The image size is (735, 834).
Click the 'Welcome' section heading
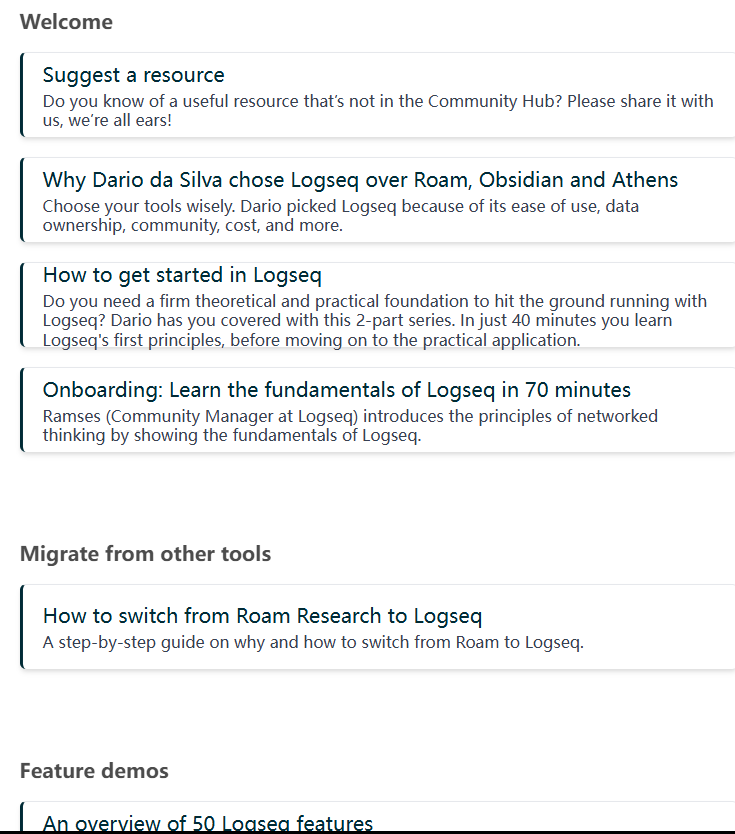(66, 22)
